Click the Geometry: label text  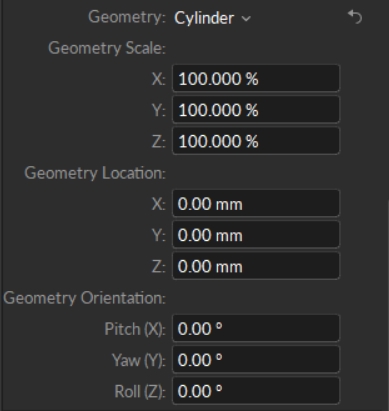click(127, 17)
